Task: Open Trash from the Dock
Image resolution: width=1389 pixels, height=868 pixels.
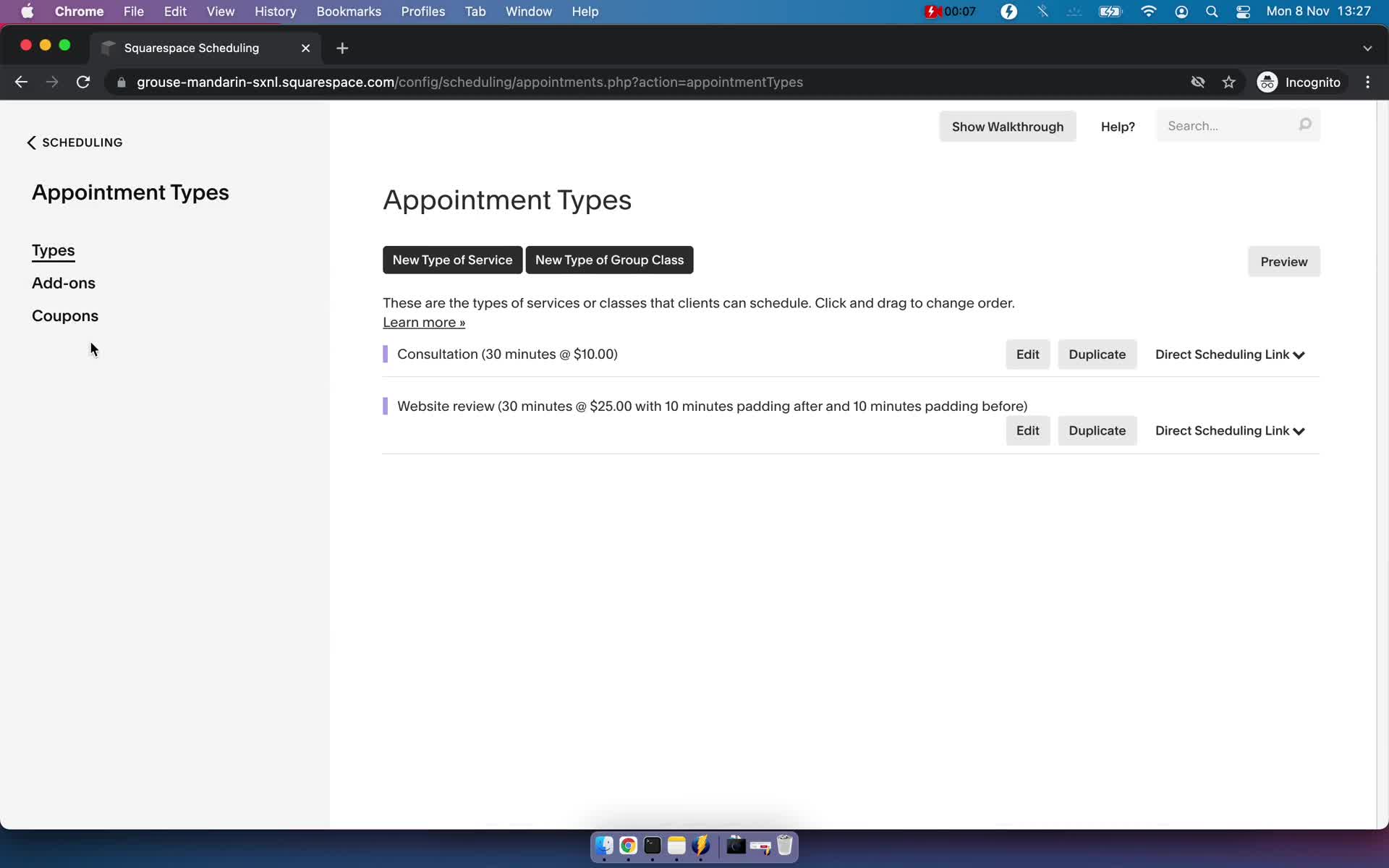Action: [785, 846]
